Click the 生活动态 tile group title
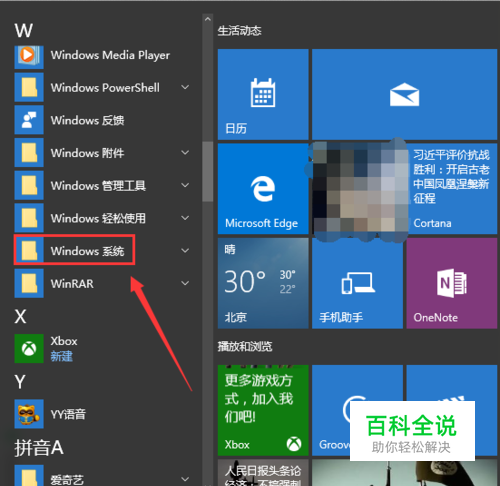Viewport: 500px width, 486px height. (239, 31)
